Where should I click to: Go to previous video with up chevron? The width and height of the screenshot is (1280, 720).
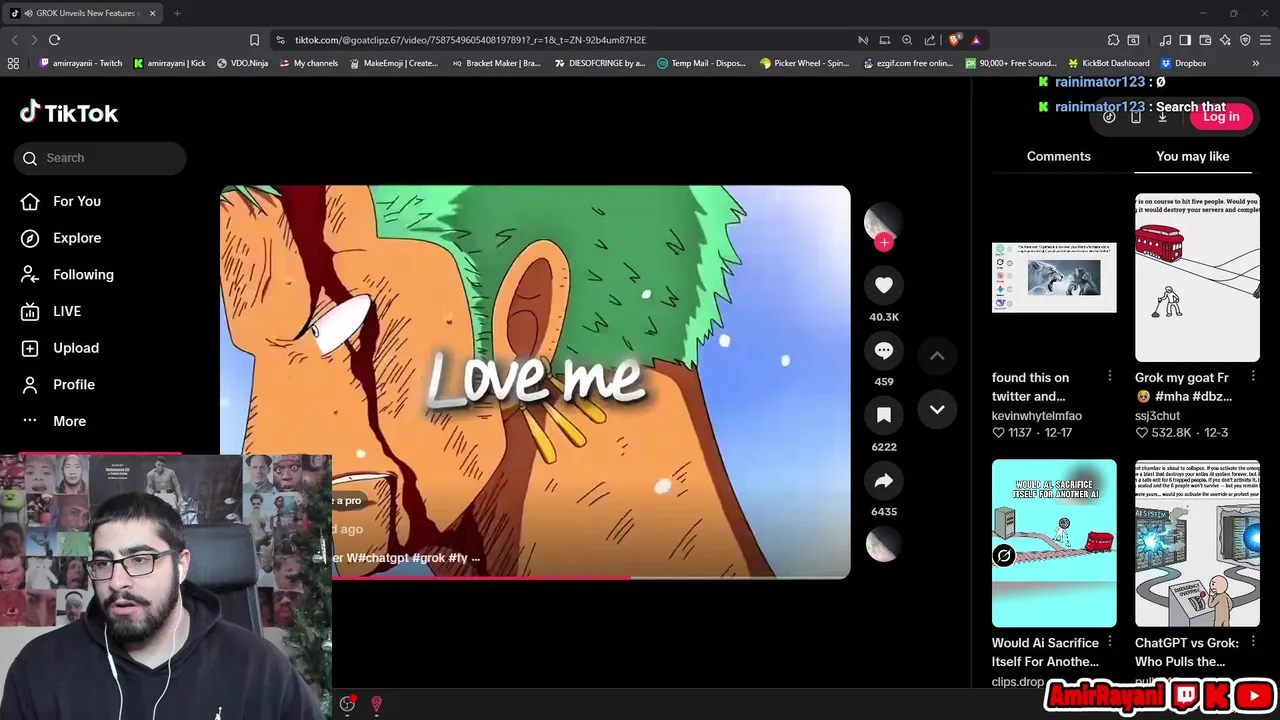(937, 356)
